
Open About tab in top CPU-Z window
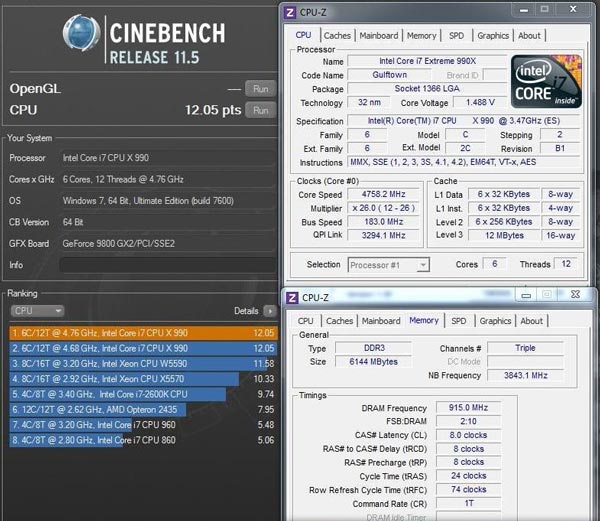coord(529,36)
